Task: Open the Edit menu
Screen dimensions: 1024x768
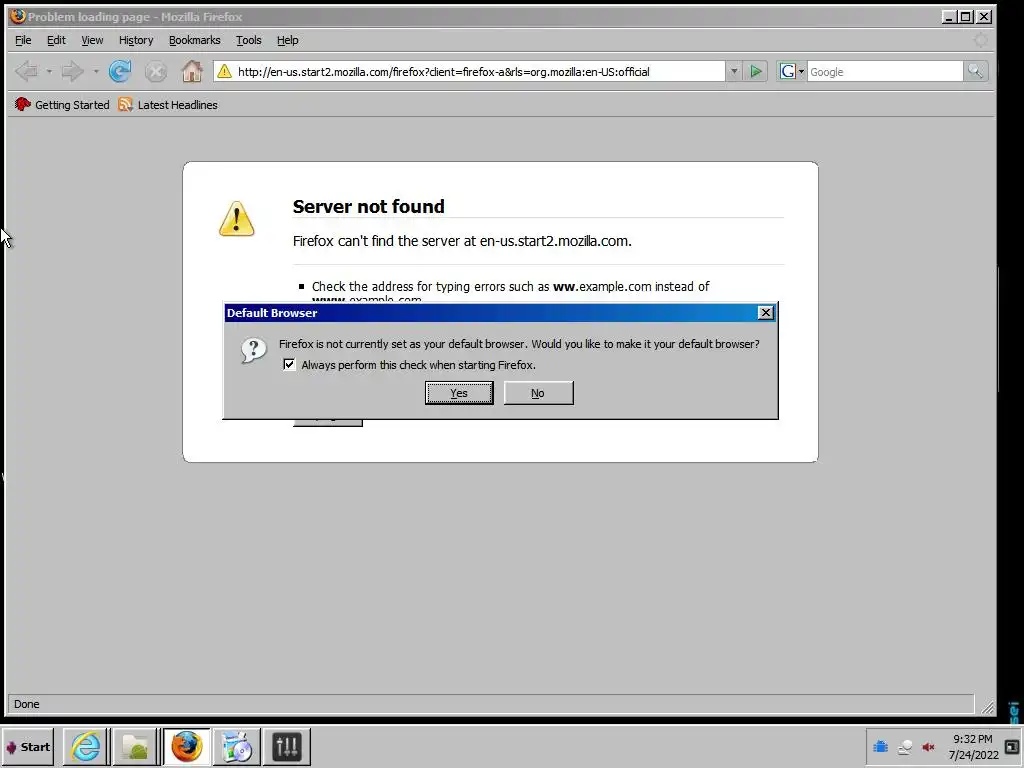Action: pyautogui.click(x=56, y=40)
